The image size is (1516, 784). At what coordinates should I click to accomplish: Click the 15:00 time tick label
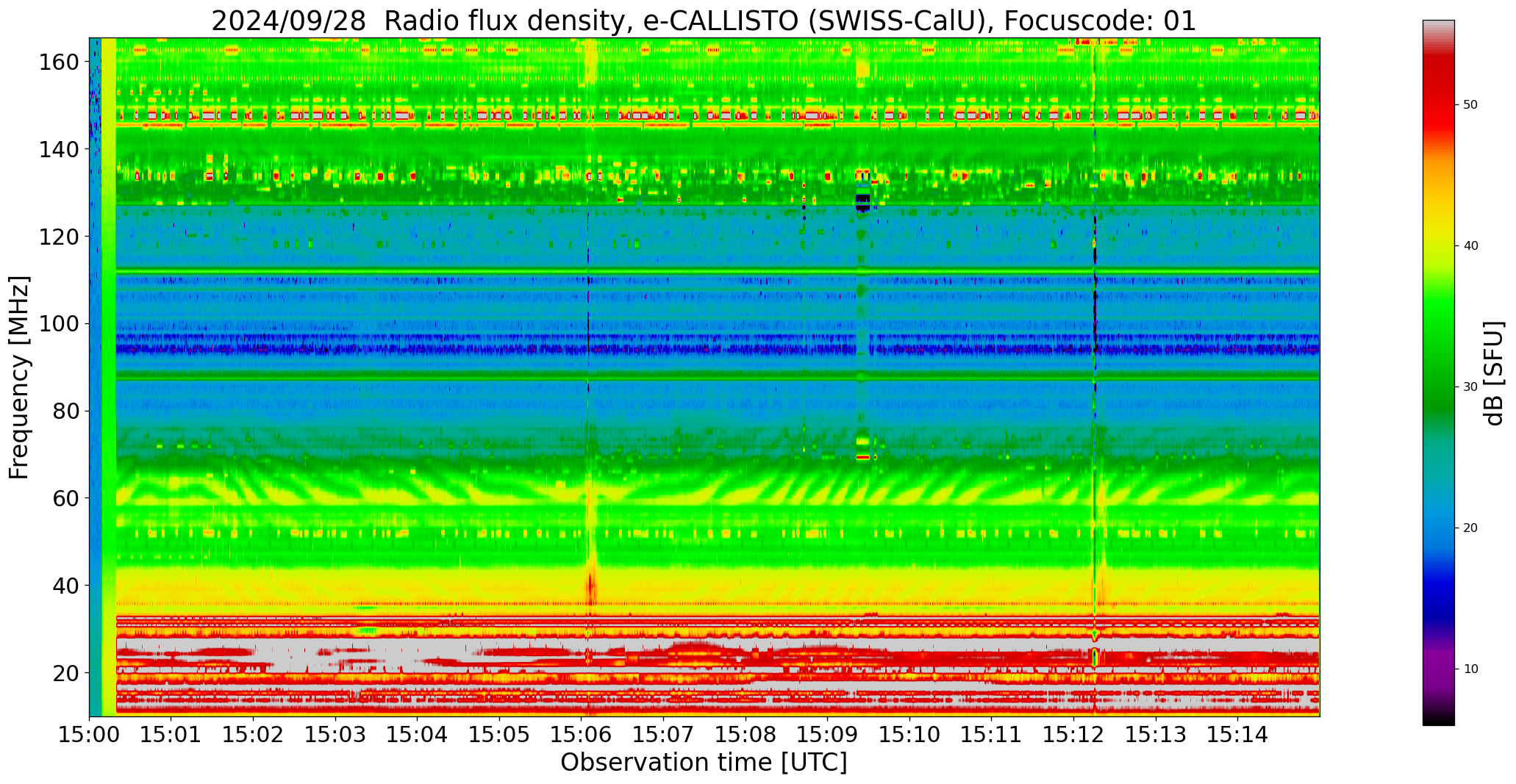90,734
